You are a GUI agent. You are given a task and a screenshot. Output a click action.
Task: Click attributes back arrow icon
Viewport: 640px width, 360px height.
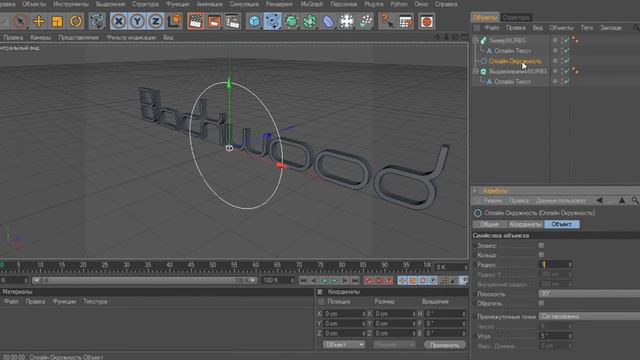599,200
